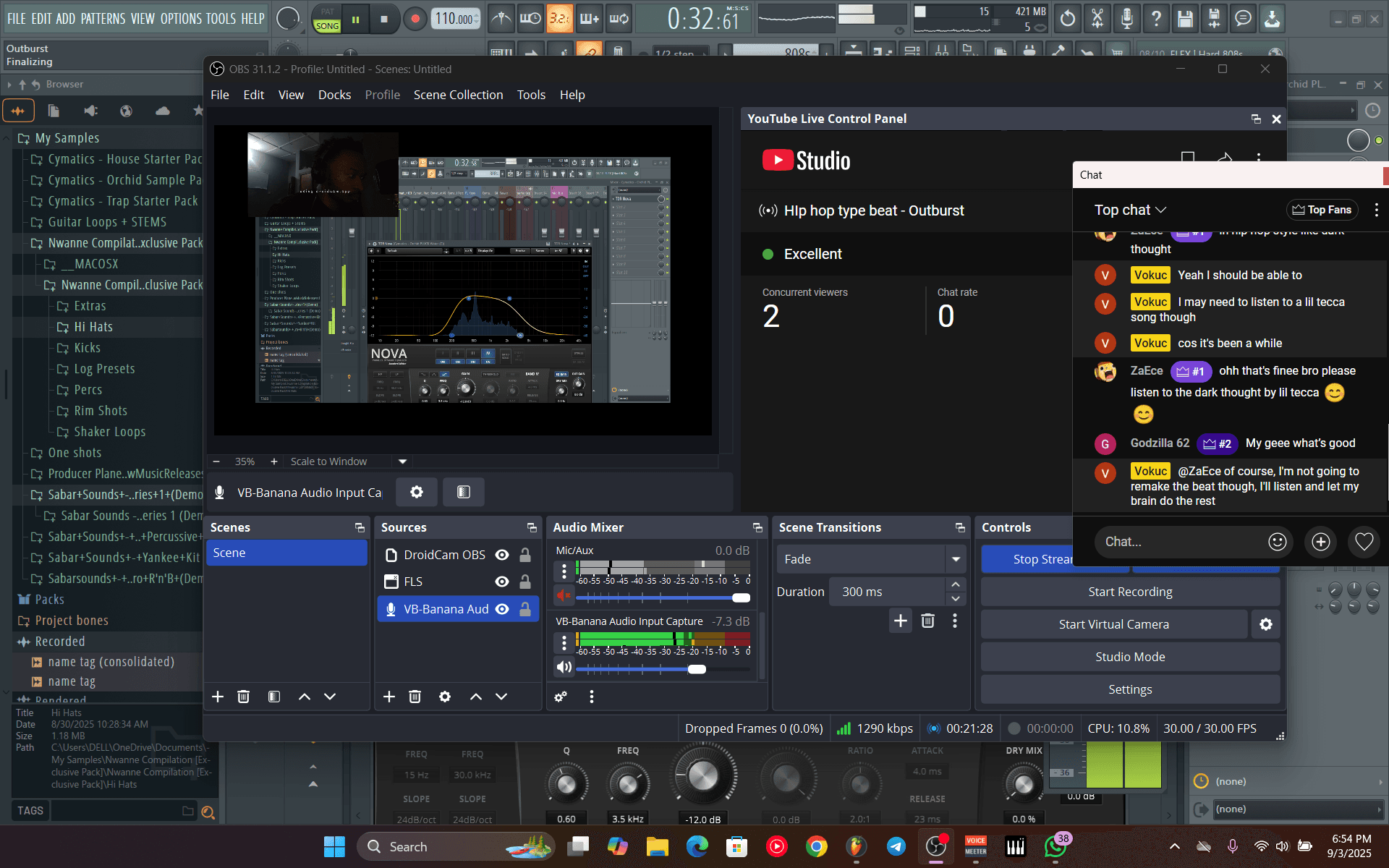Screen dimensions: 1389x868
Task: Open advanced audio properties gear in mixer
Action: coord(561,697)
